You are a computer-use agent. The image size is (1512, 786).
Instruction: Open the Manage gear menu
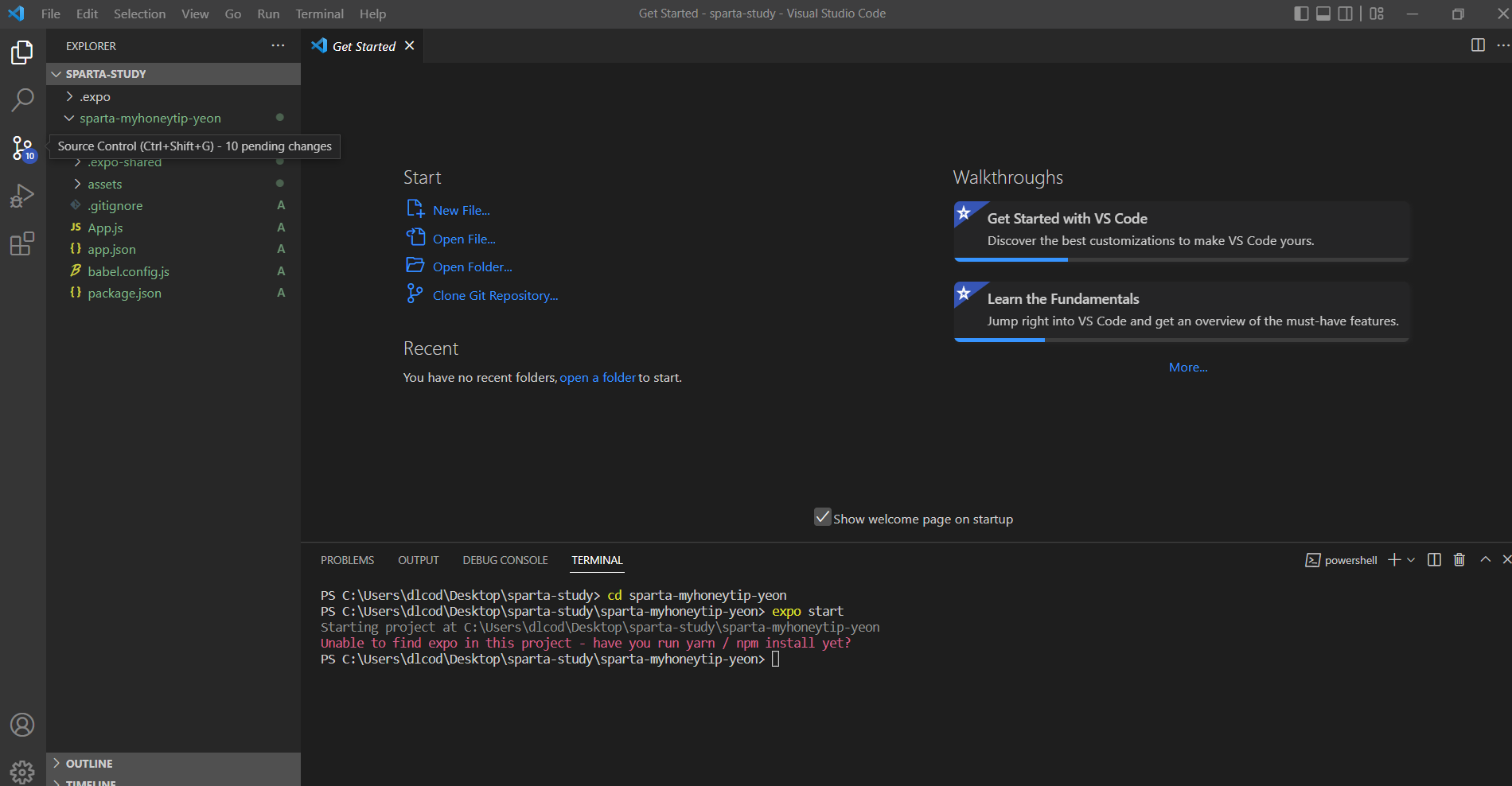coord(22,772)
